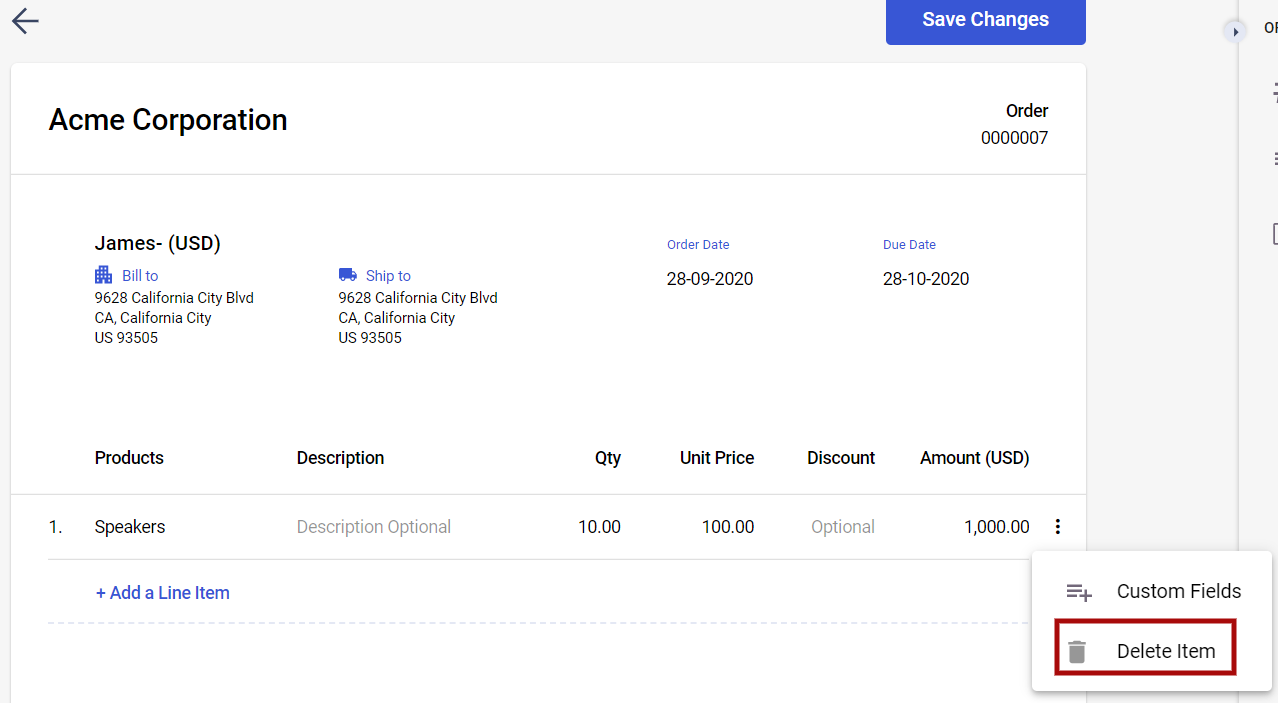This screenshot has width=1278, height=703.
Task: Click the Products column header
Action: [129, 458]
